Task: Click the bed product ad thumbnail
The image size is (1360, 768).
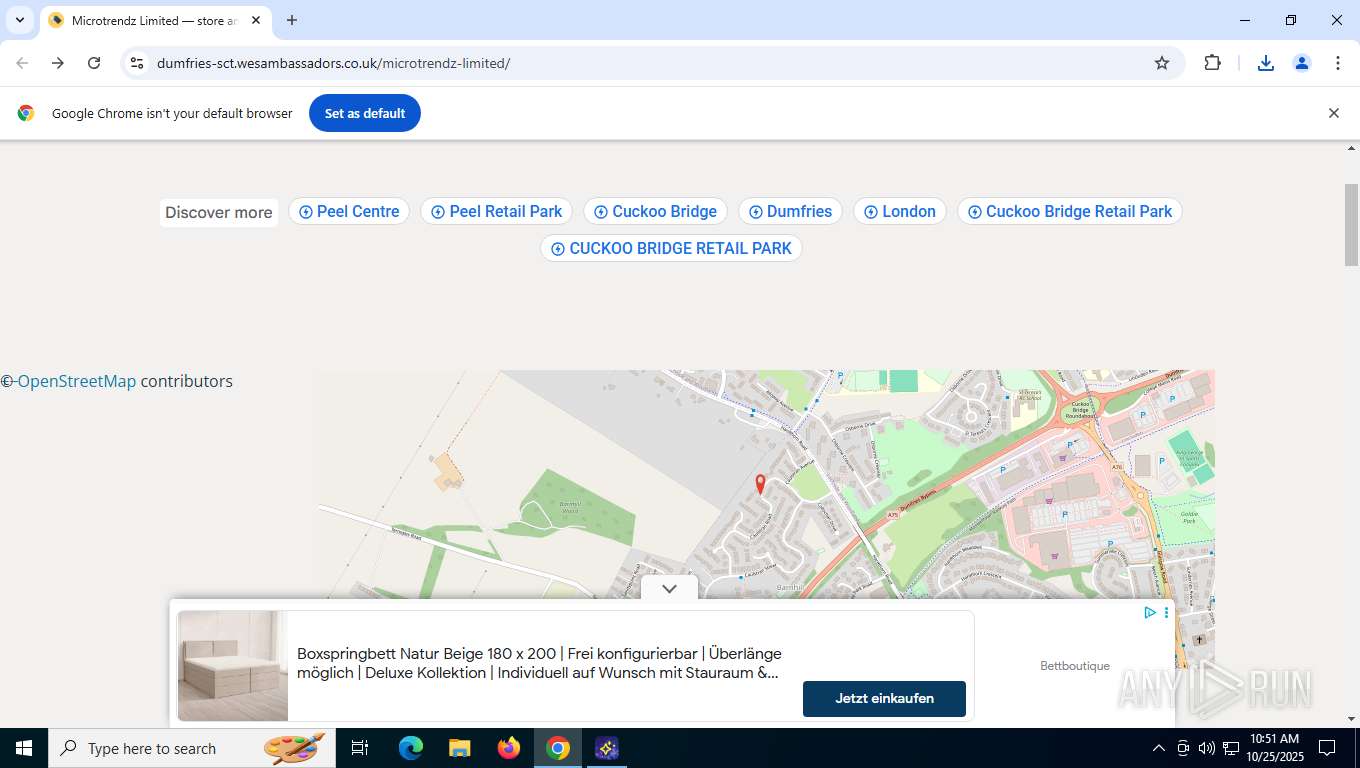Action: pyautogui.click(x=233, y=665)
